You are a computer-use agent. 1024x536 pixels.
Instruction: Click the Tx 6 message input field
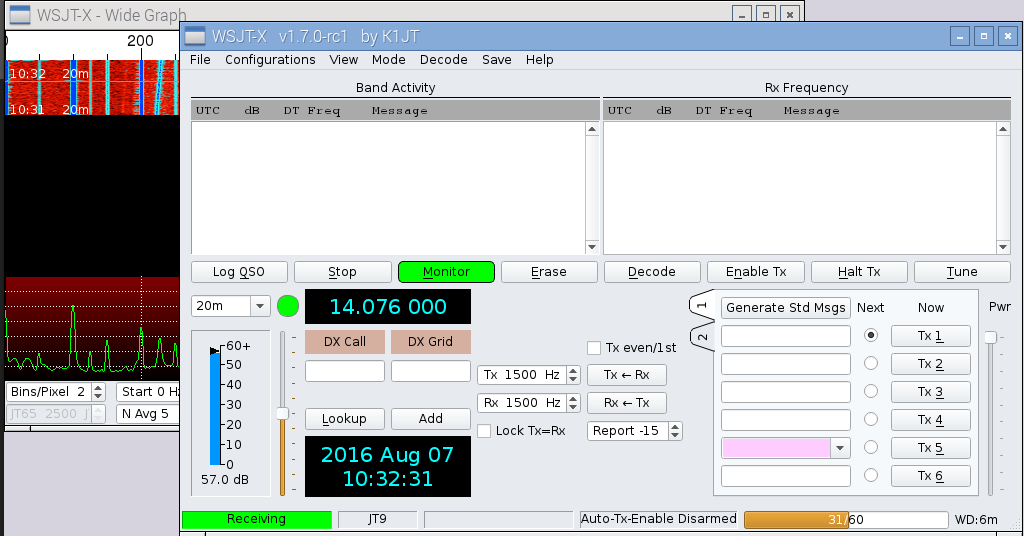pos(786,476)
